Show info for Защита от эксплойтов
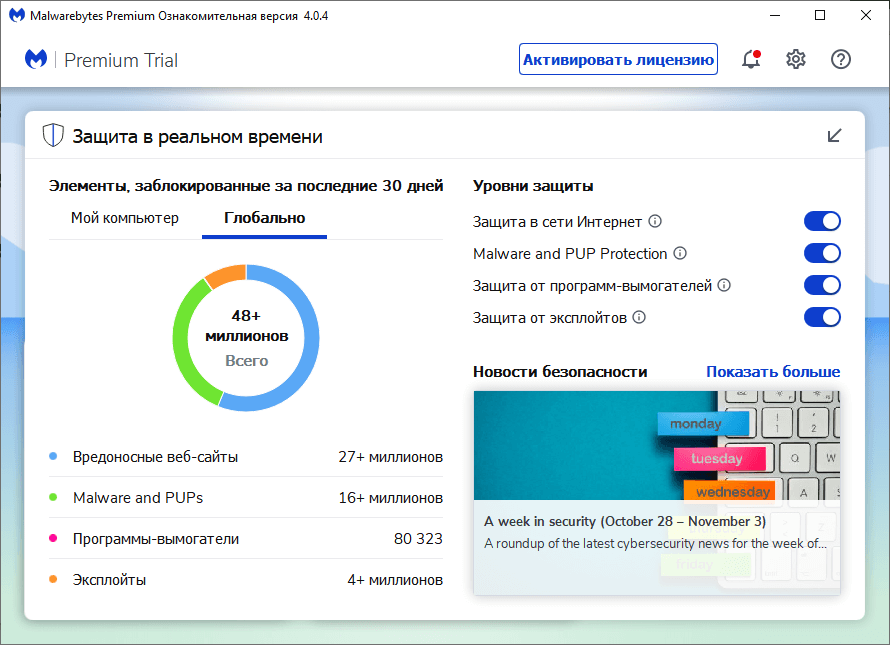This screenshot has width=890, height=645. [639, 317]
